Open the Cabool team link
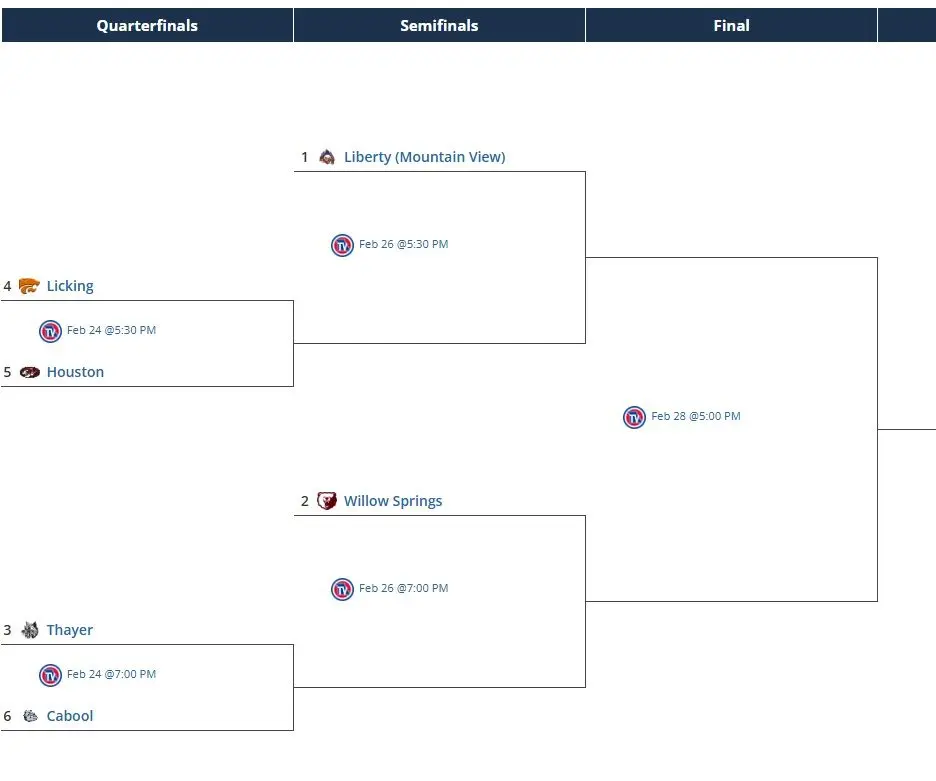Viewport: 936px width, 781px height. coord(69,715)
